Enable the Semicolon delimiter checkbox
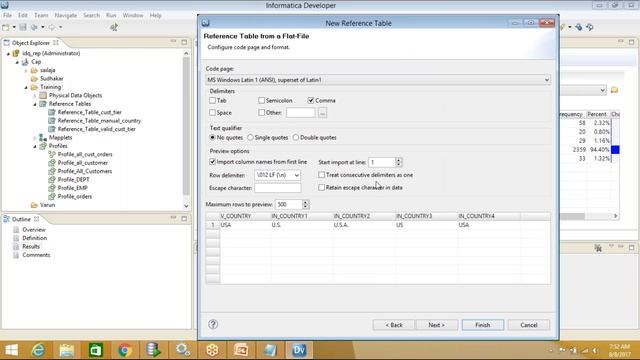Screen dimensions: 640x360 pos(261,100)
